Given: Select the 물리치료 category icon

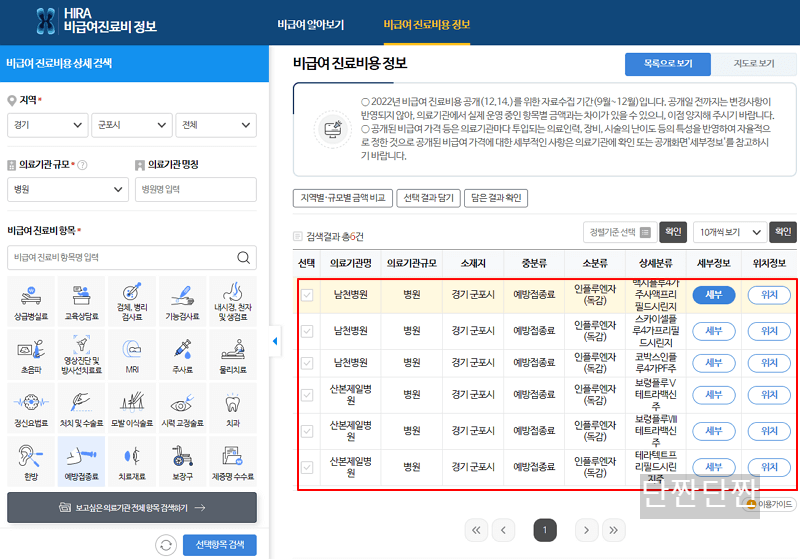Looking at the screenshot, I should (x=233, y=354).
